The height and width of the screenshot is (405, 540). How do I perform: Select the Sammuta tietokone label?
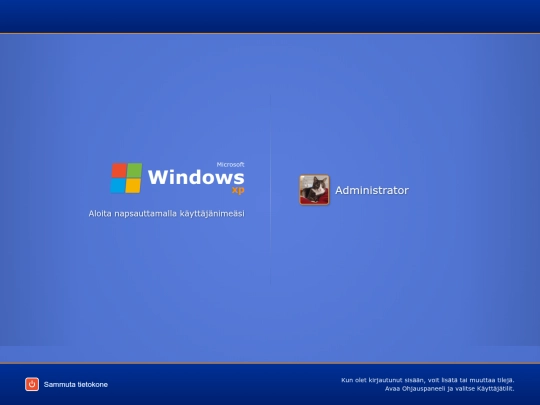click(x=76, y=384)
